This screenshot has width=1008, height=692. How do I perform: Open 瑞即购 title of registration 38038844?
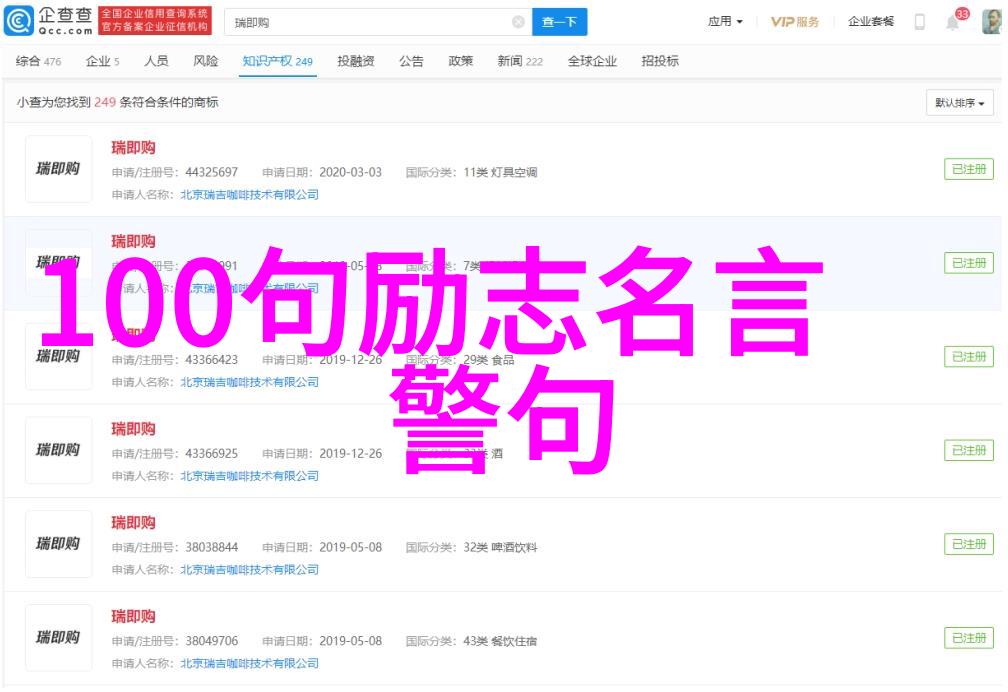[x=133, y=523]
